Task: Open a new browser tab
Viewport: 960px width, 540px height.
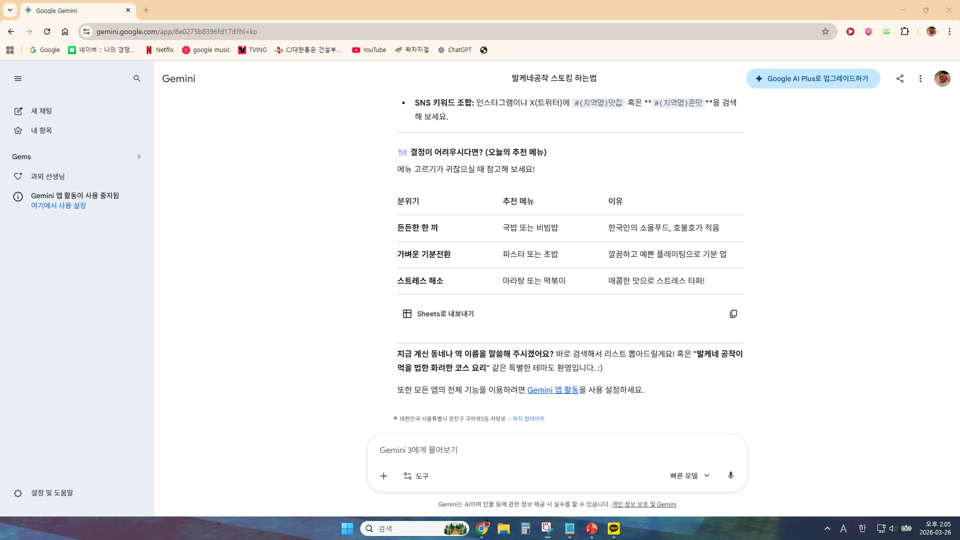Action: click(x=146, y=10)
